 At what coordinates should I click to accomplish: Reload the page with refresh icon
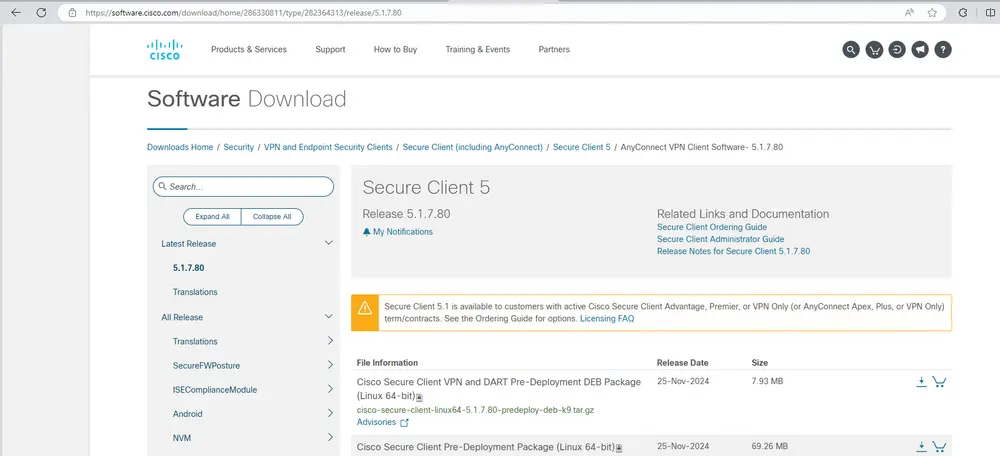(x=41, y=12)
